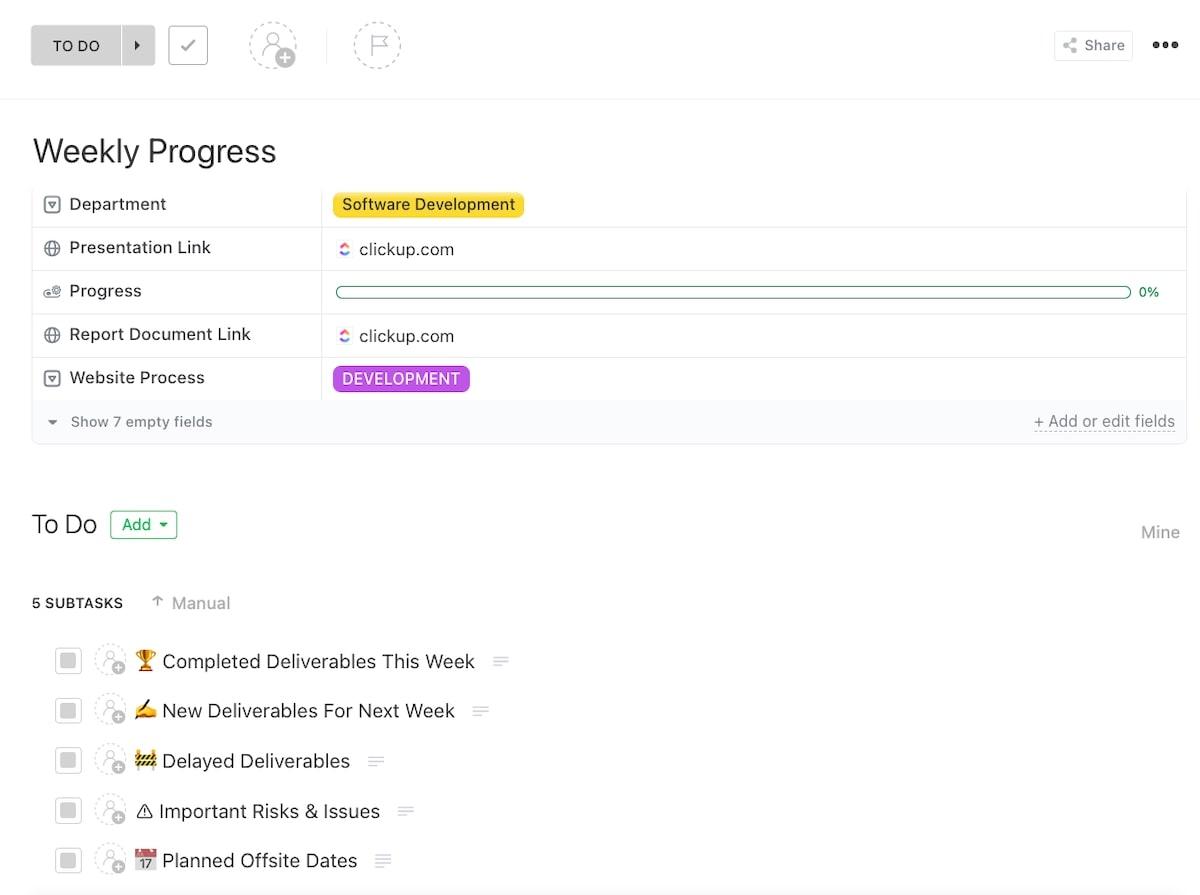Click the arrow next to TO DO status
Image resolution: width=1200 pixels, height=895 pixels.
tap(138, 46)
